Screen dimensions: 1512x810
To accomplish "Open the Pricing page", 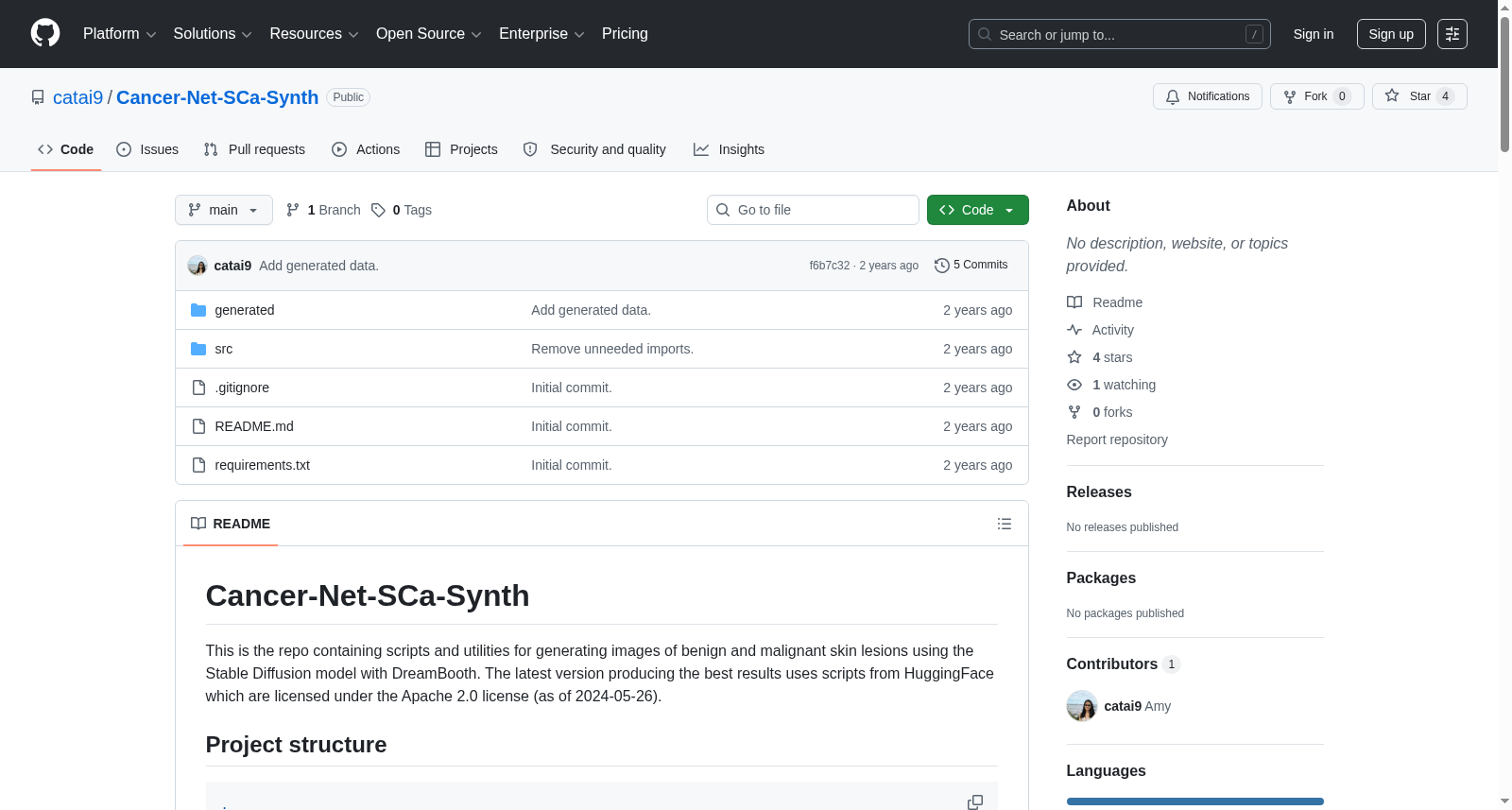I will (625, 34).
